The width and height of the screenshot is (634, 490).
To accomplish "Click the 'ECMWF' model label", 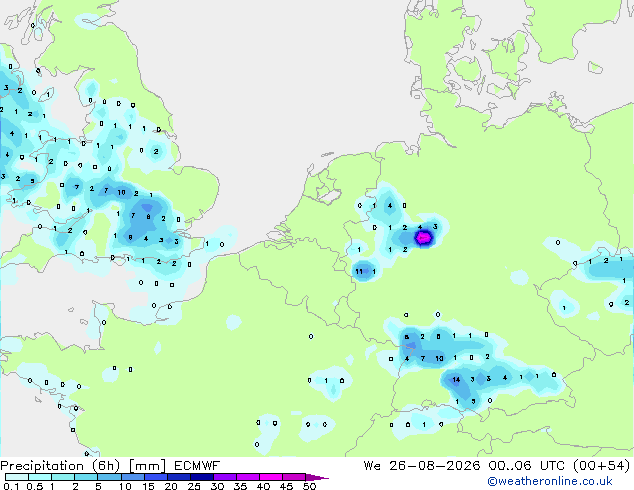I will 197,466.
